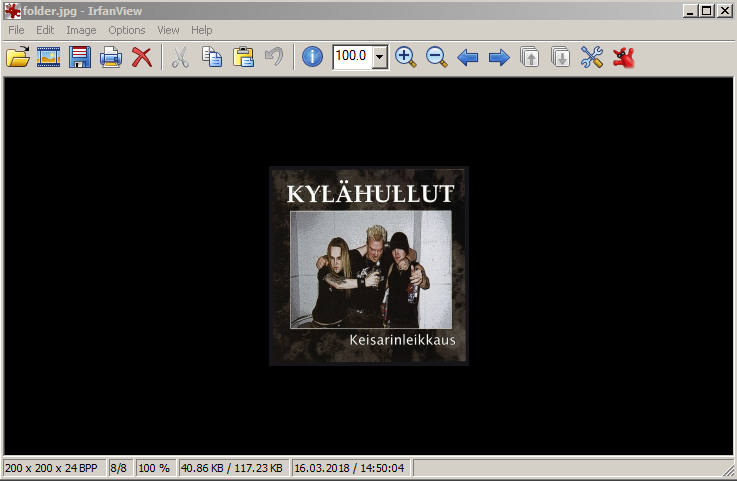Open the Slideshow filmstrip icon
The height and width of the screenshot is (481, 737).
(x=49, y=57)
